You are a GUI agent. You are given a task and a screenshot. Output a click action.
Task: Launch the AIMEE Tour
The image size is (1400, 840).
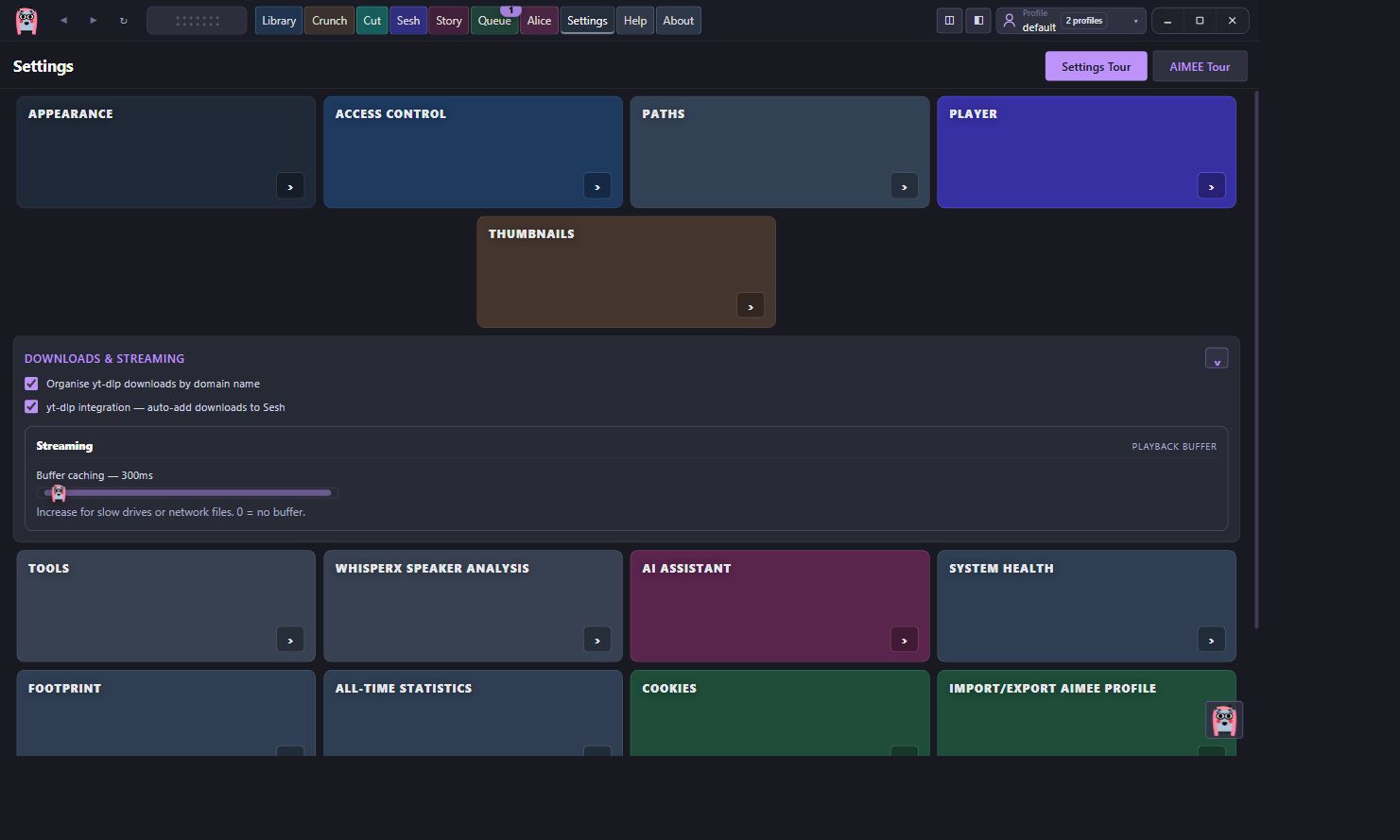click(1200, 66)
